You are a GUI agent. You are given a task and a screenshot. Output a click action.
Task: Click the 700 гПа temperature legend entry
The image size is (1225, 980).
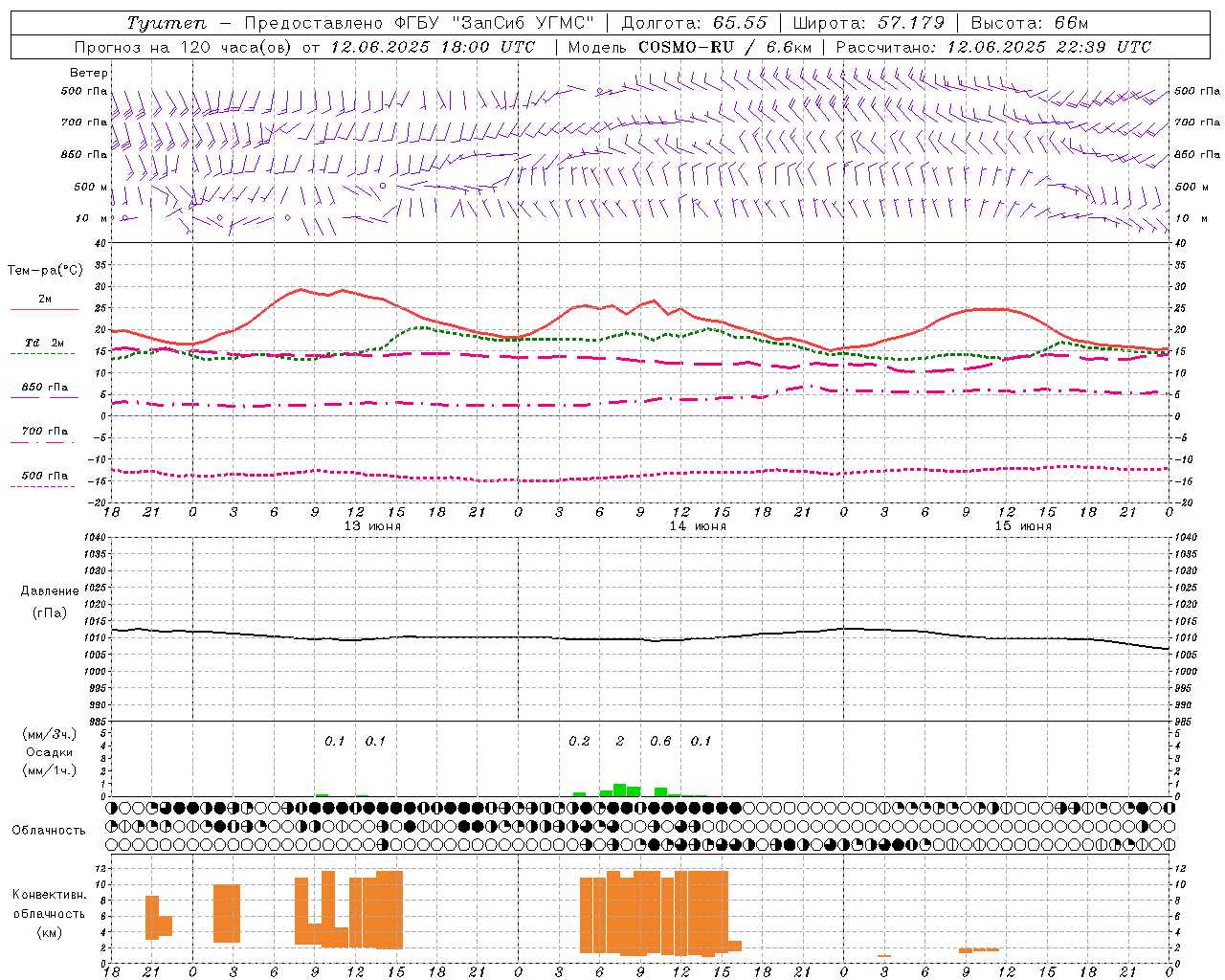tap(45, 432)
